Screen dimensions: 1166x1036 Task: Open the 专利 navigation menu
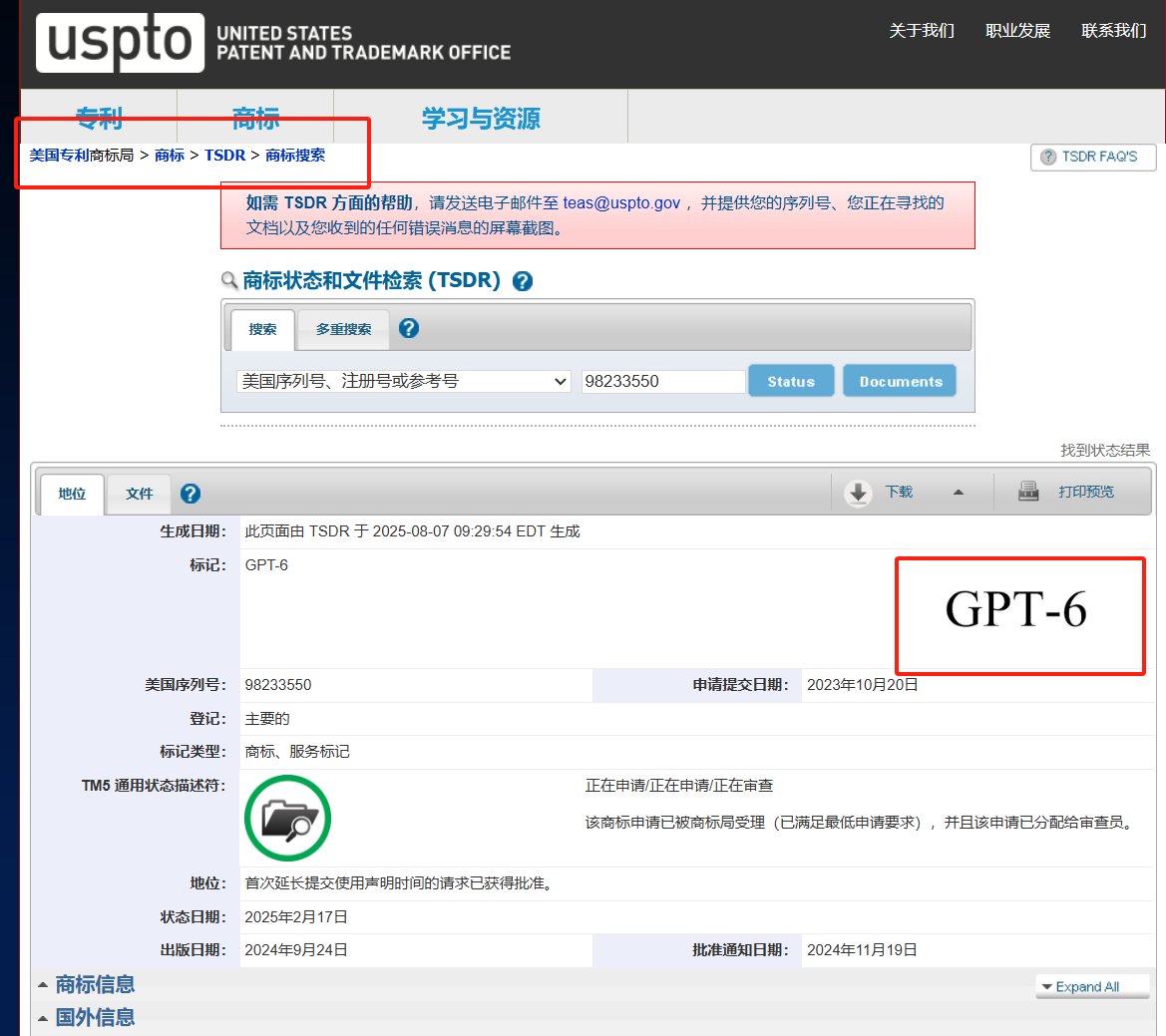pos(99,118)
